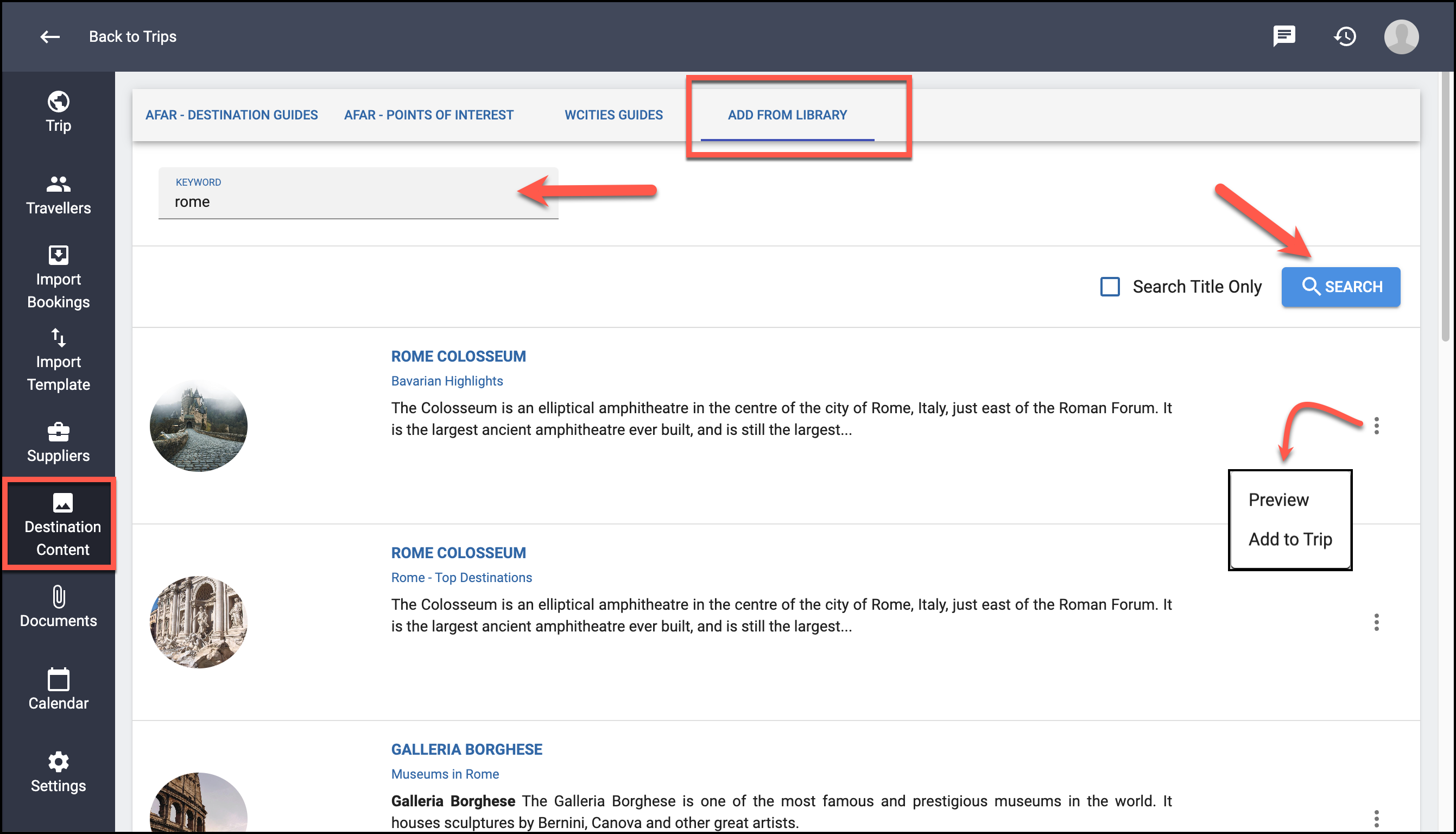This screenshot has width=1456, height=834.
Task: Open Trip in the sidebar
Action: click(x=59, y=112)
